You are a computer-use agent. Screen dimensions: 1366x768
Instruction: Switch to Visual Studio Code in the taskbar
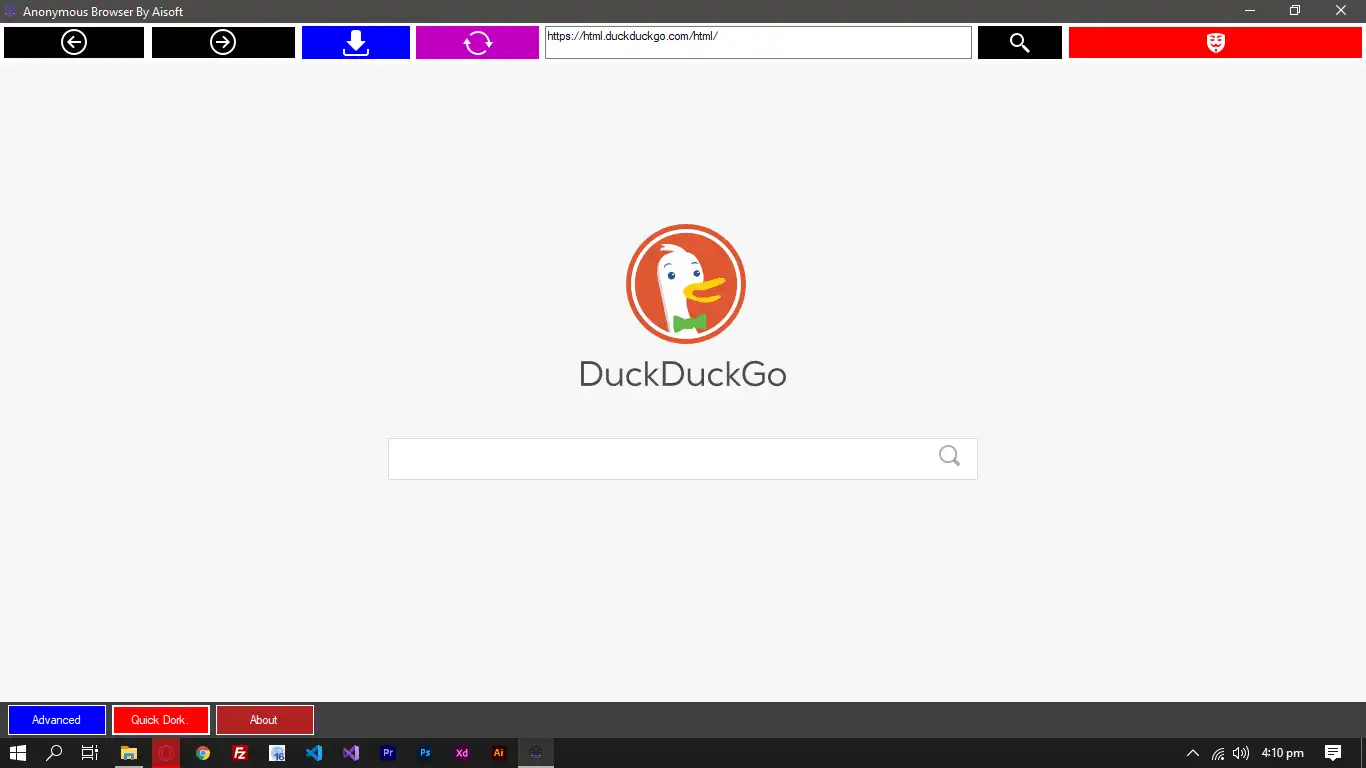click(x=314, y=753)
